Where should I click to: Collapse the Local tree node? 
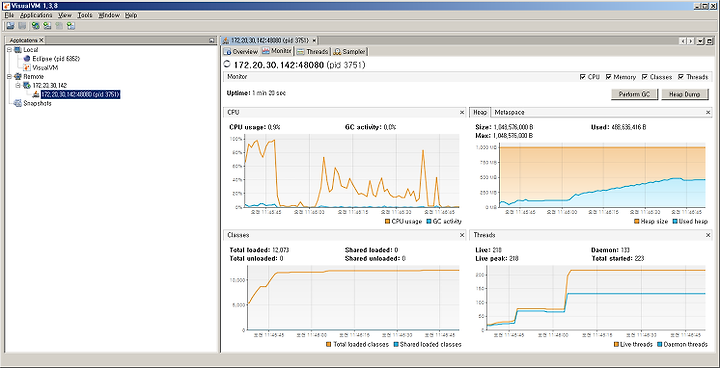(10, 49)
